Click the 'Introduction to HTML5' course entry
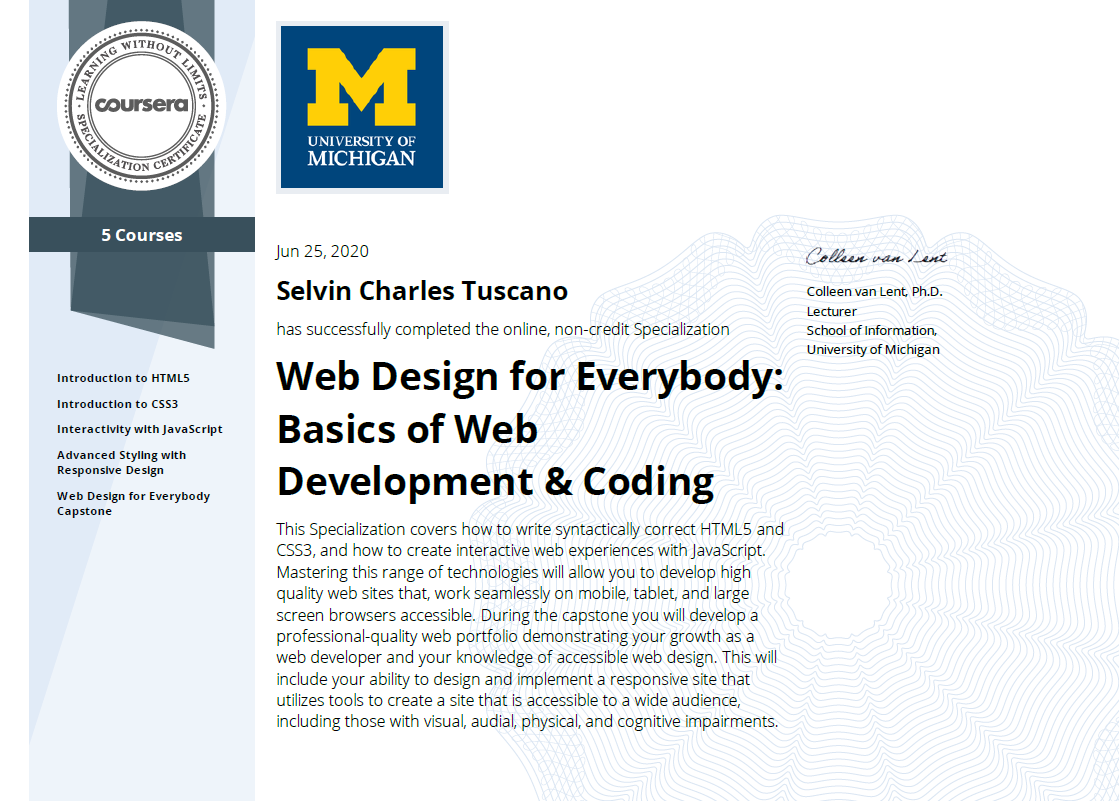This screenshot has width=1119, height=801. [123, 378]
